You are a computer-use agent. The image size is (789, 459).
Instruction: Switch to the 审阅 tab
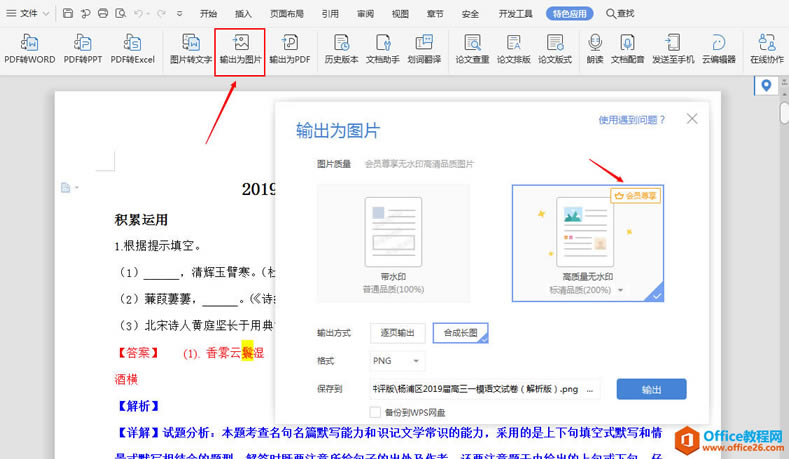[x=365, y=14]
